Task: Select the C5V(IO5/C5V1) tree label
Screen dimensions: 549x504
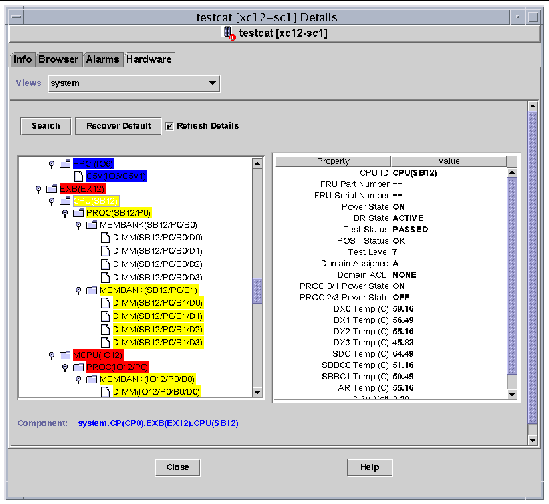Action: [x=116, y=176]
